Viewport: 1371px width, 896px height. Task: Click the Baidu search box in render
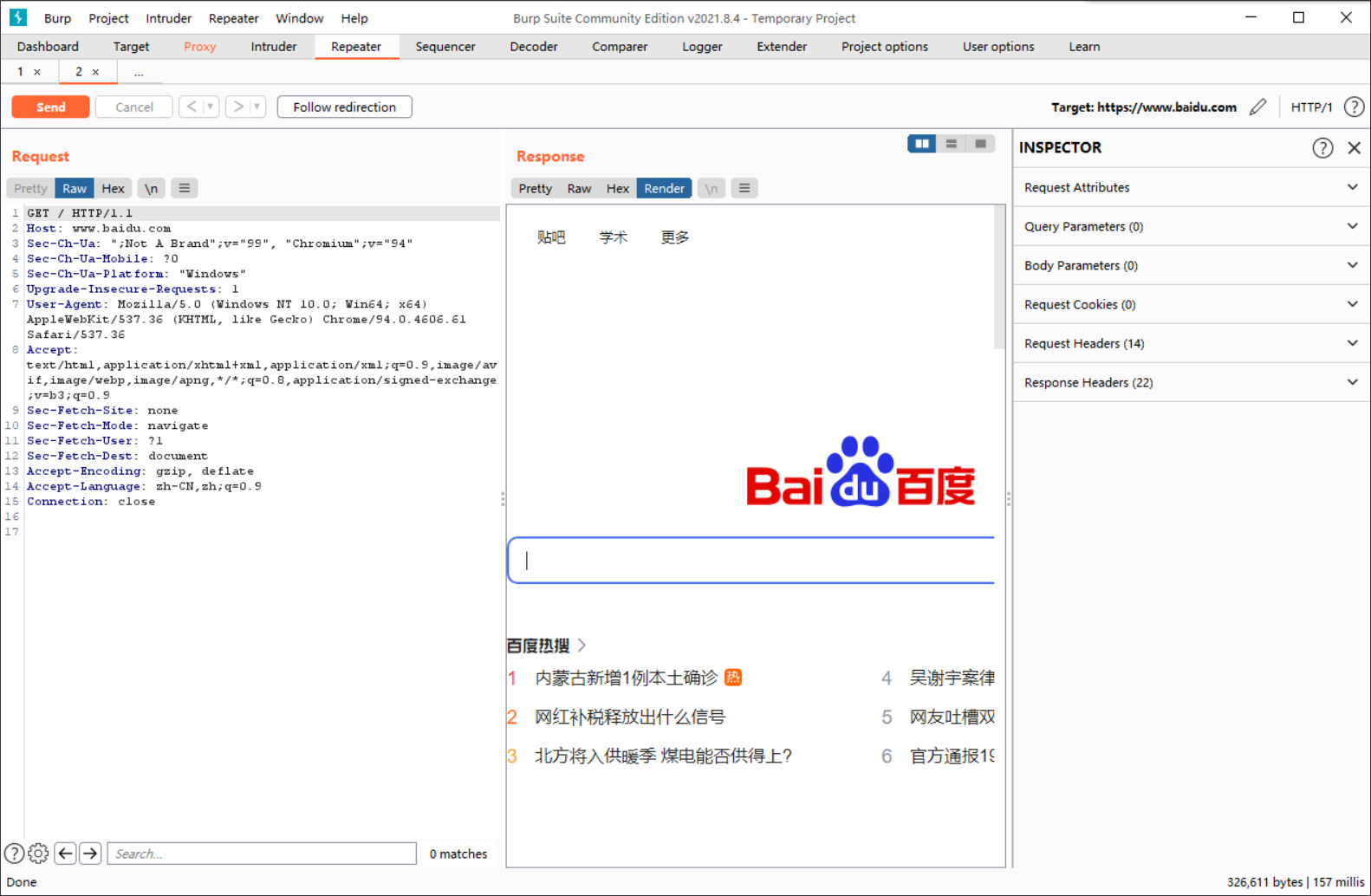pyautogui.click(x=751, y=560)
